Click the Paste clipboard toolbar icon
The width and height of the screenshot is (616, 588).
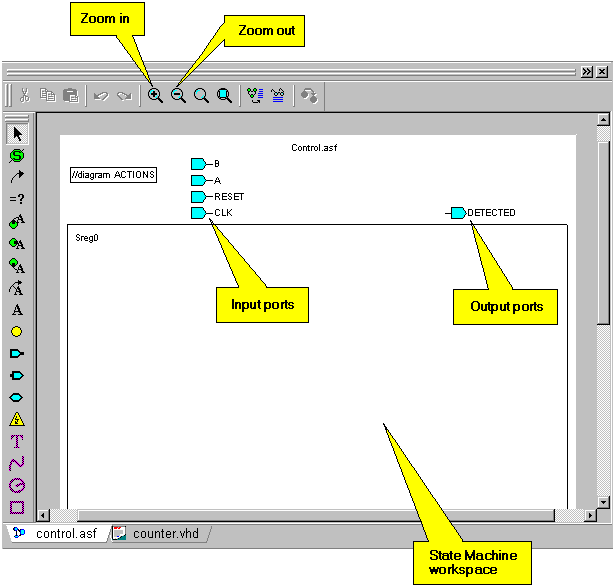coord(71,96)
